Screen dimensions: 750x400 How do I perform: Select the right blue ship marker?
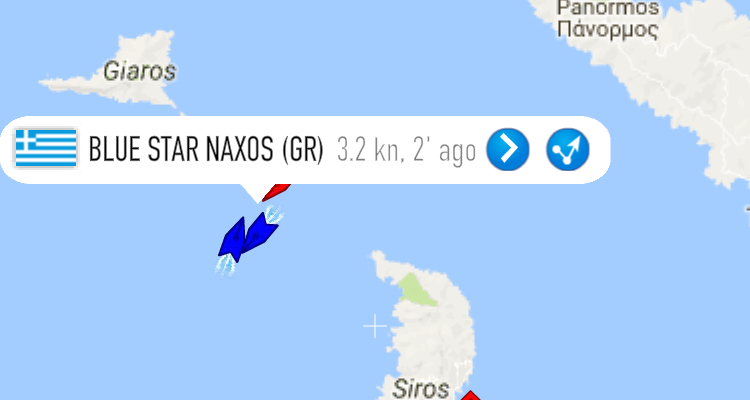pyautogui.click(x=260, y=233)
